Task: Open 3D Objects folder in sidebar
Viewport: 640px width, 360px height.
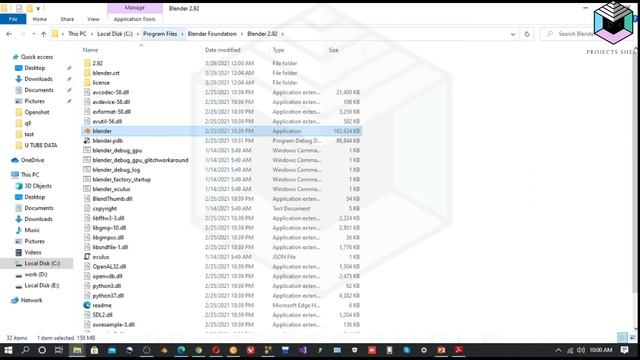Action: pos(33,186)
